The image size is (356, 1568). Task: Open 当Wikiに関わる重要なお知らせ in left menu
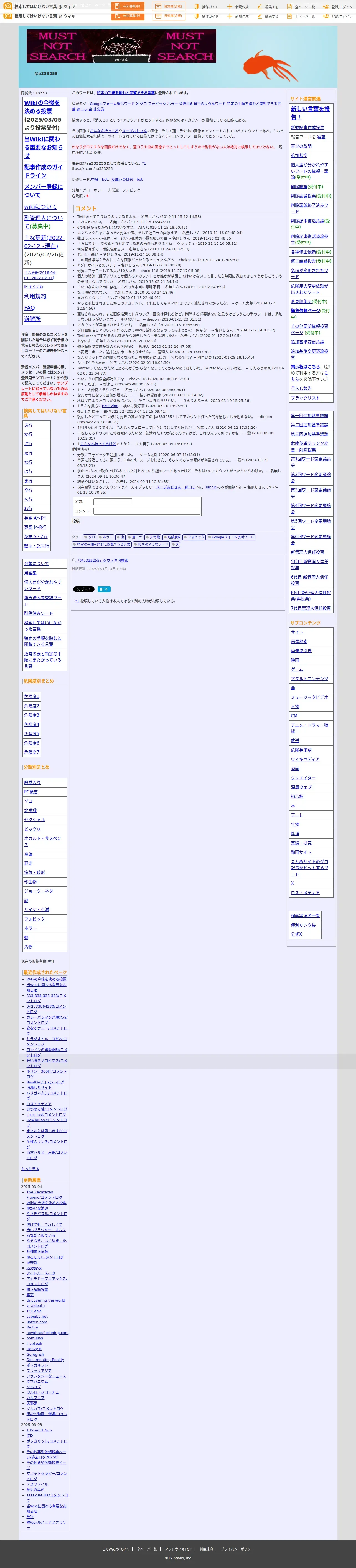43,147
